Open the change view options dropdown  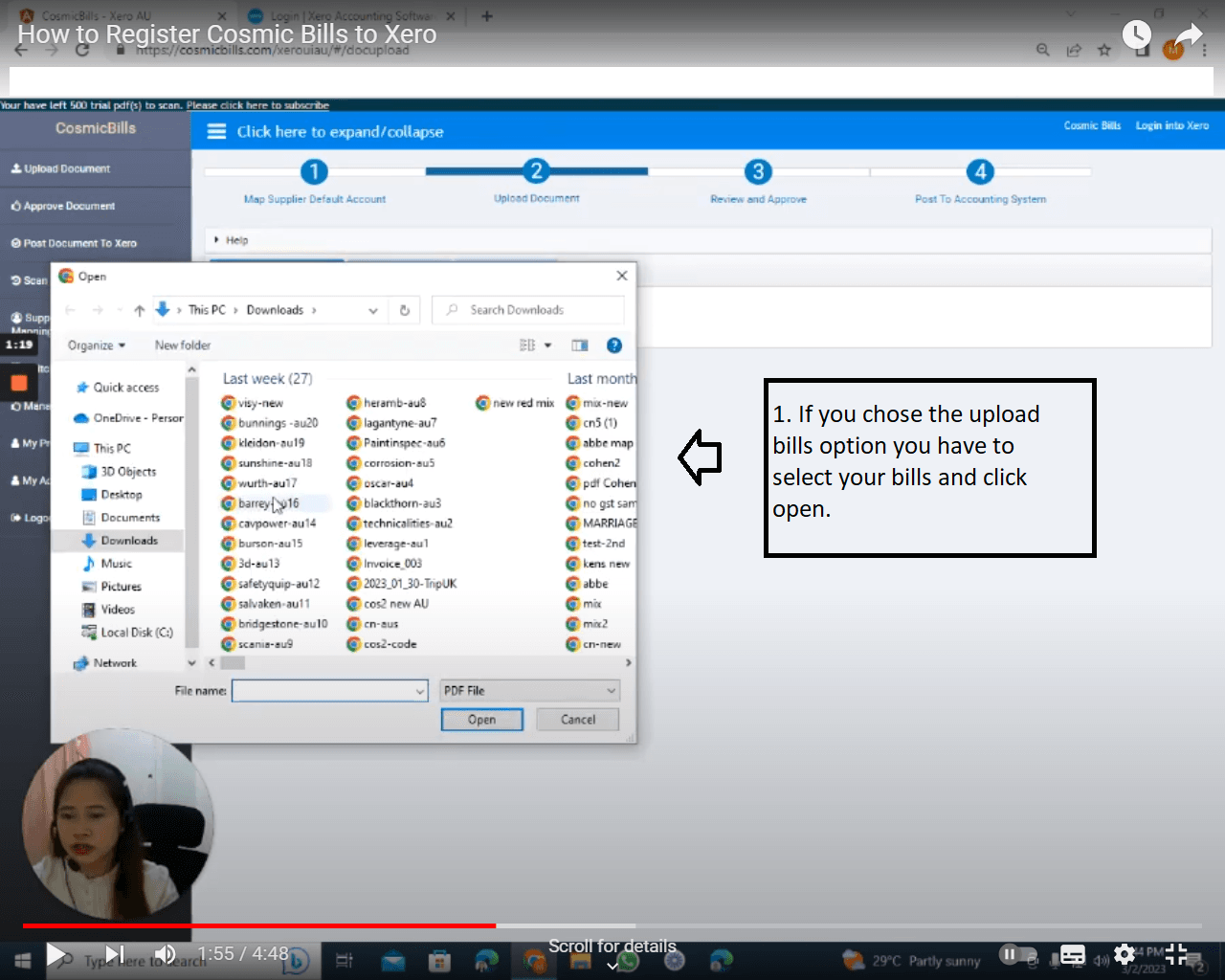click(548, 345)
